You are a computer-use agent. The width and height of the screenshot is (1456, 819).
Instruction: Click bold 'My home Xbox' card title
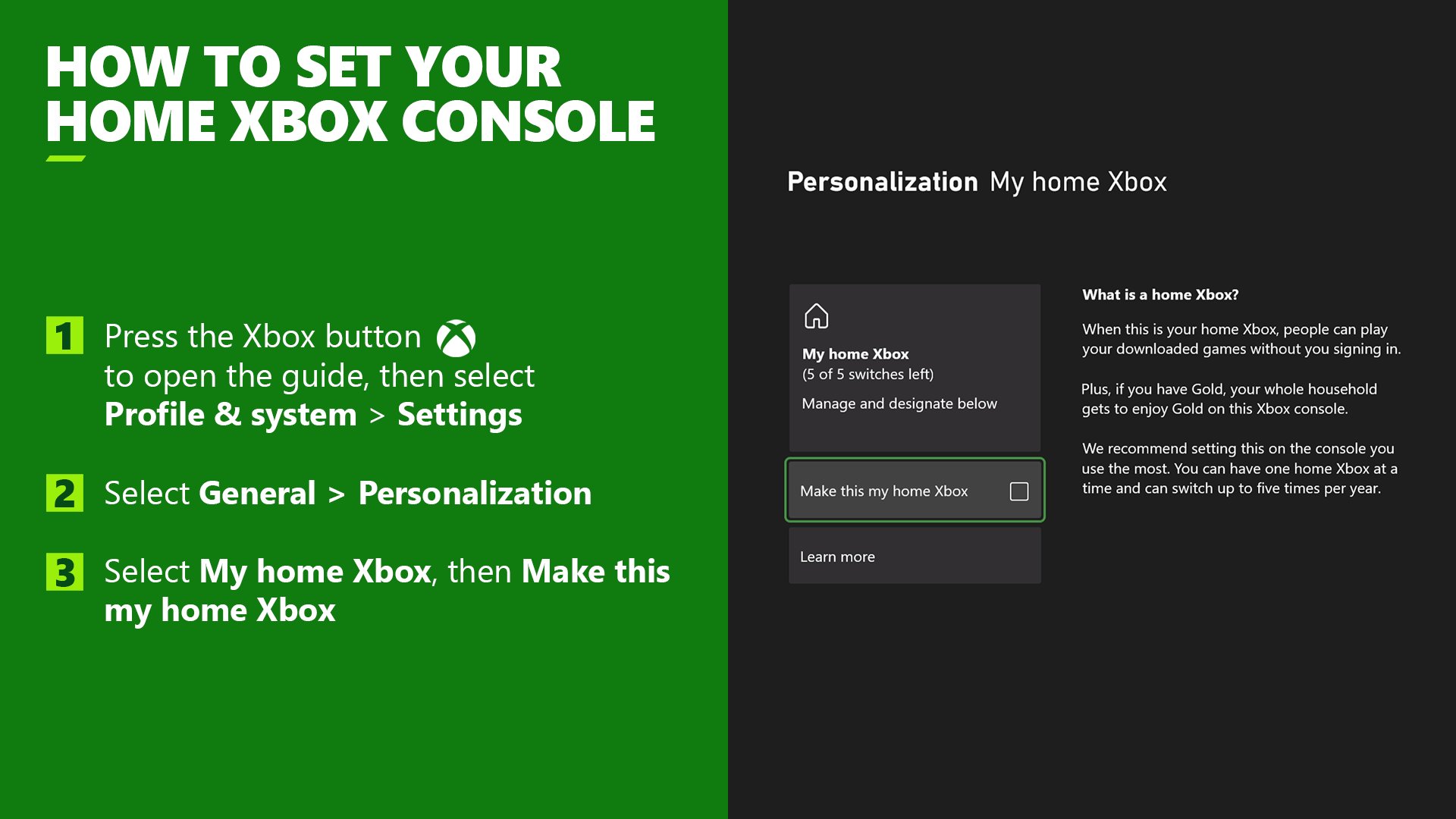[855, 353]
